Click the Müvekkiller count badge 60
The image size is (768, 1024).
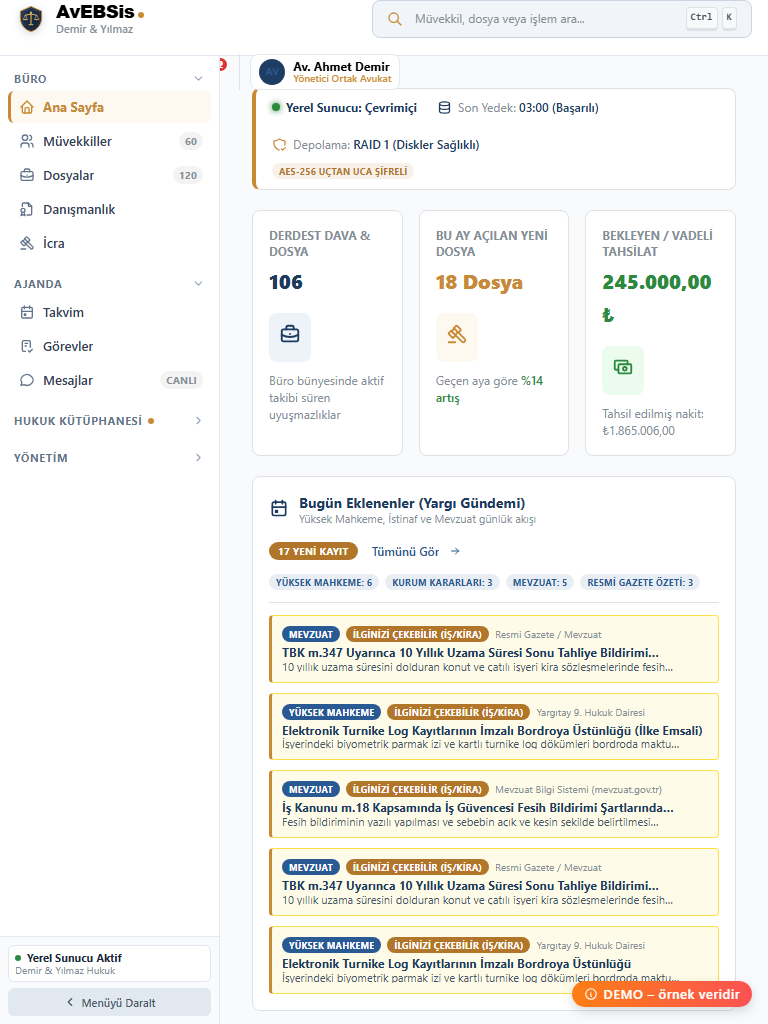pos(191,141)
